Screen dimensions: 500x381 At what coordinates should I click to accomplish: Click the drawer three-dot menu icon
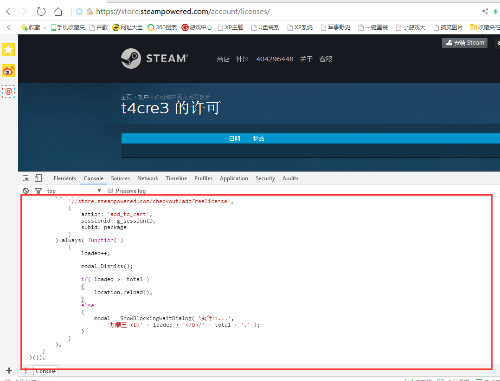point(26,371)
